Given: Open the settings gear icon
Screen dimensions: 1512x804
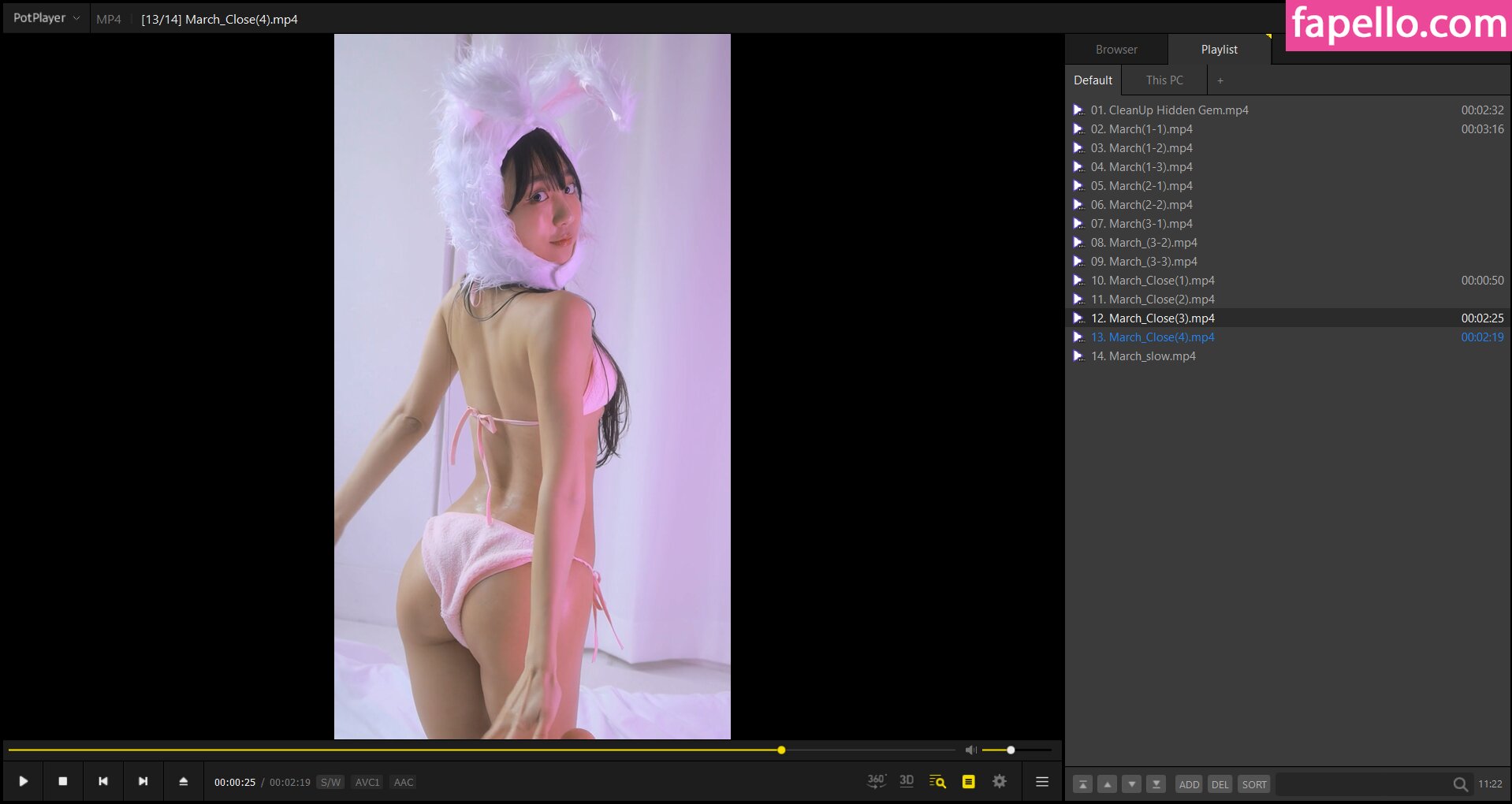Looking at the screenshot, I should click(1000, 781).
